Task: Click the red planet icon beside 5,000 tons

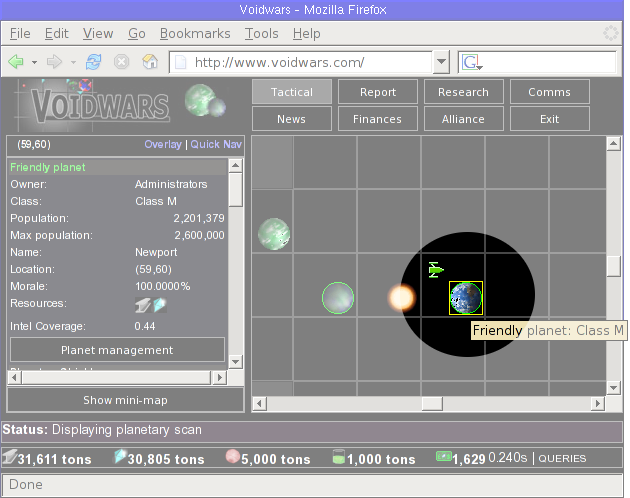Action: pyautogui.click(x=233, y=456)
